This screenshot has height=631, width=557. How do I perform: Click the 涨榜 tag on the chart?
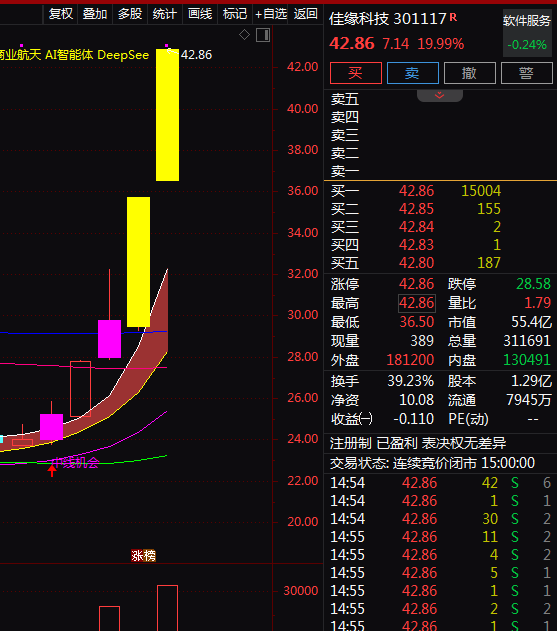[143, 556]
